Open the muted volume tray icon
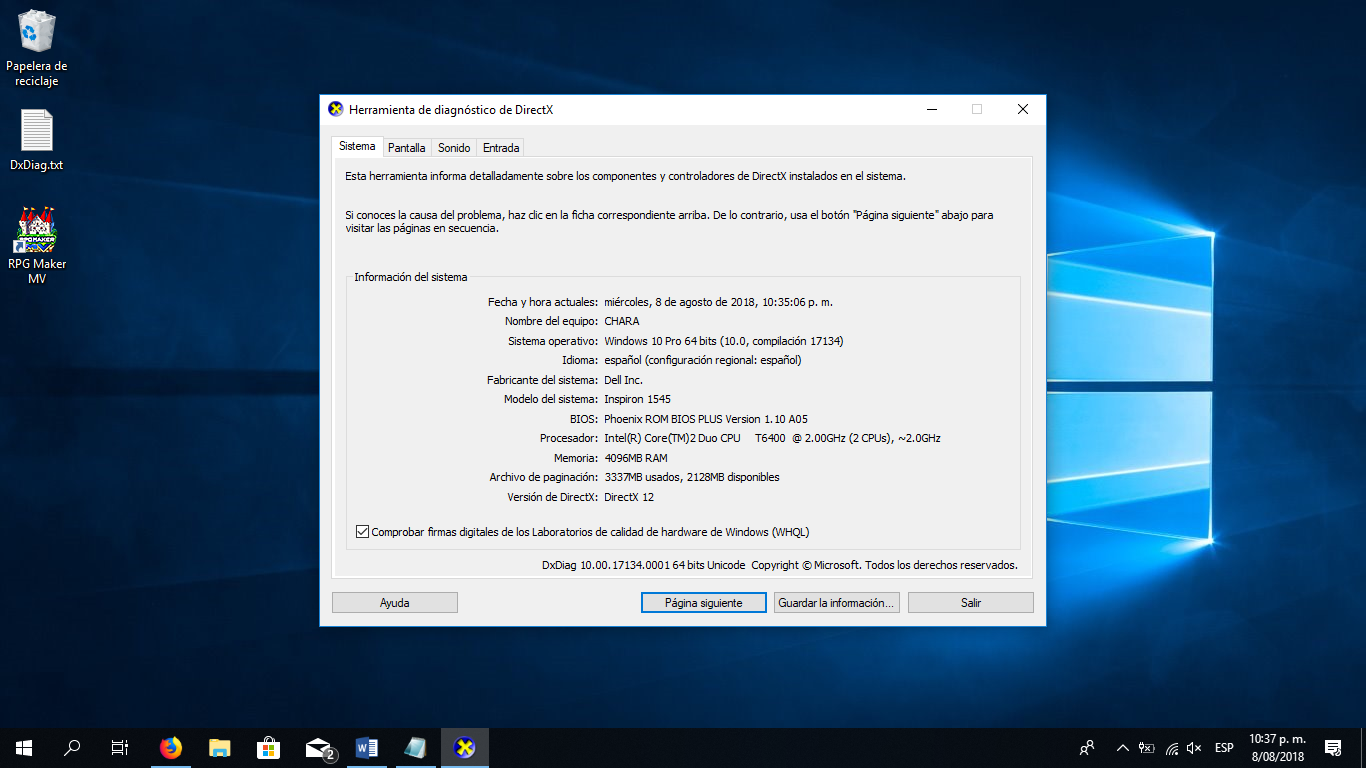Image resolution: width=1366 pixels, height=768 pixels. (1195, 748)
